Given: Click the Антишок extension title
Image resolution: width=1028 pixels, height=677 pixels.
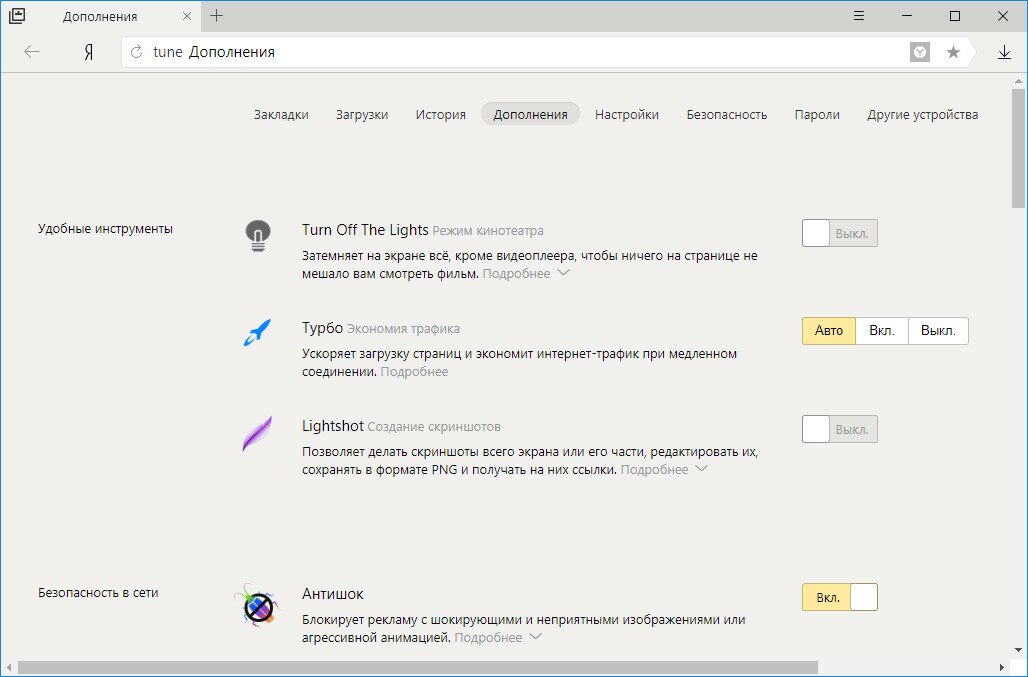Looking at the screenshot, I should point(333,594).
